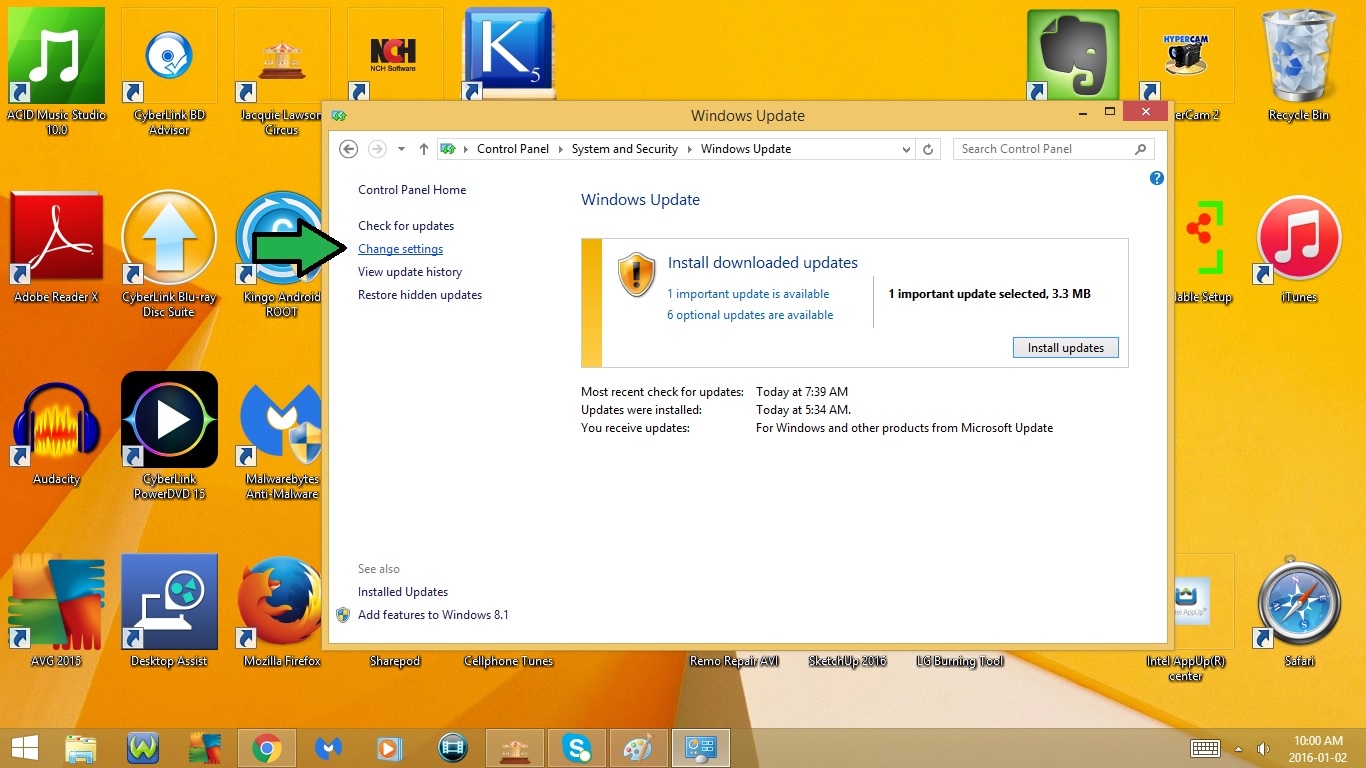Image resolution: width=1366 pixels, height=768 pixels.
Task: Expand the breadcrumb arrow after Control Panel
Action: pyautogui.click(x=560, y=149)
